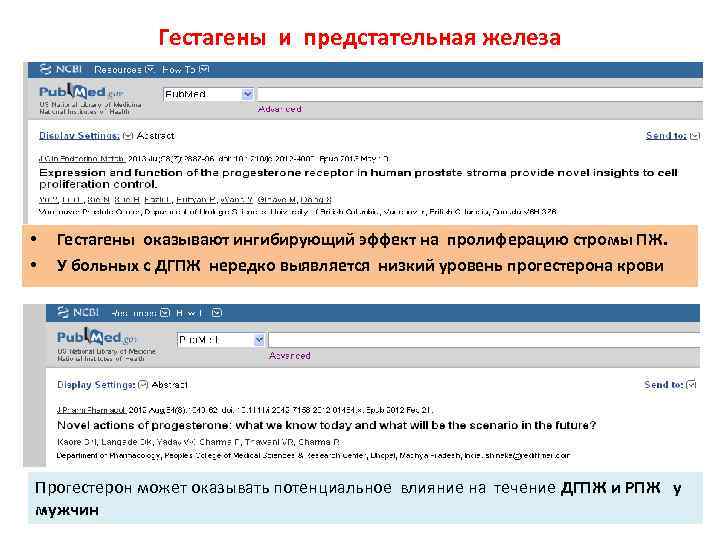Open the Advanced link under the upper search box

coord(280,109)
